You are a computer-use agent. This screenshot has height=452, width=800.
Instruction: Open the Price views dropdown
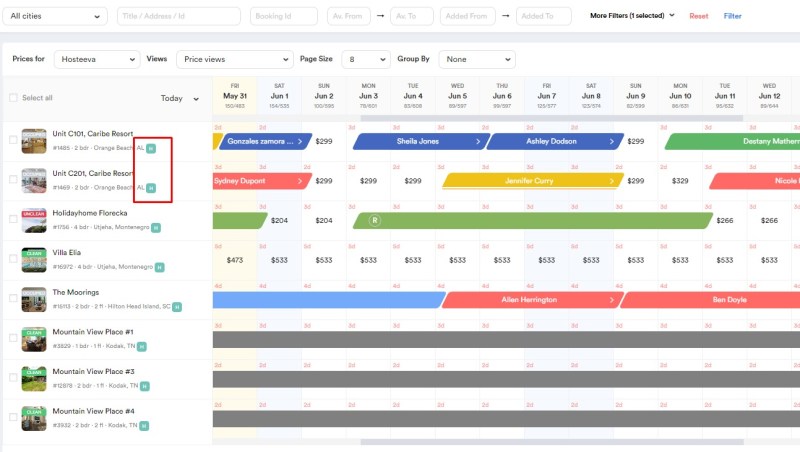click(x=234, y=59)
